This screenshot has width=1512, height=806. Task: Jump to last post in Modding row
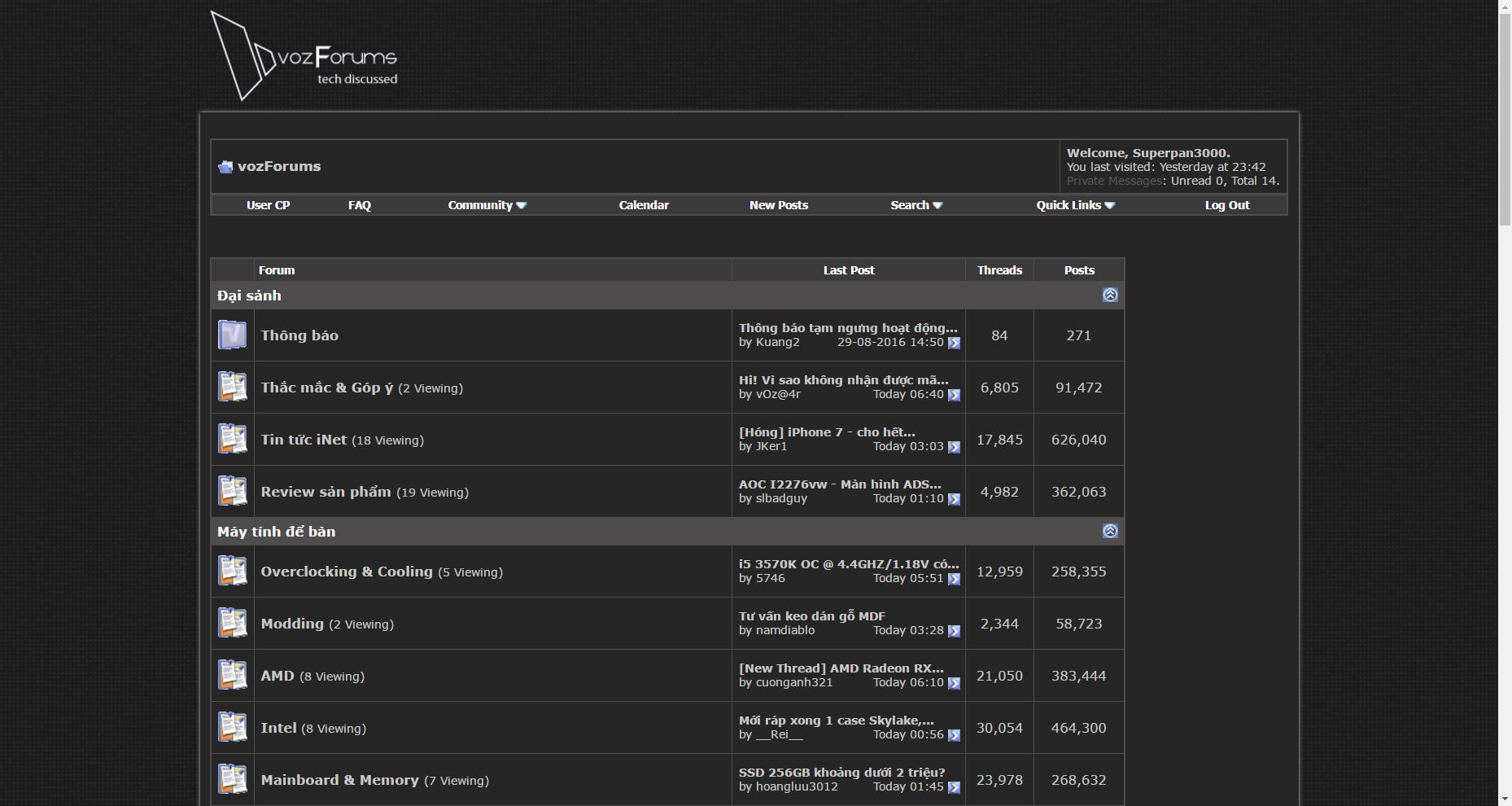(x=954, y=632)
